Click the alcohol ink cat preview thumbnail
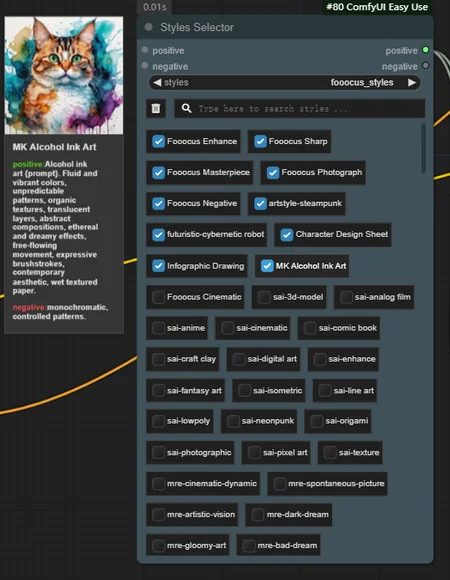The width and height of the screenshot is (450, 580). coord(64,75)
